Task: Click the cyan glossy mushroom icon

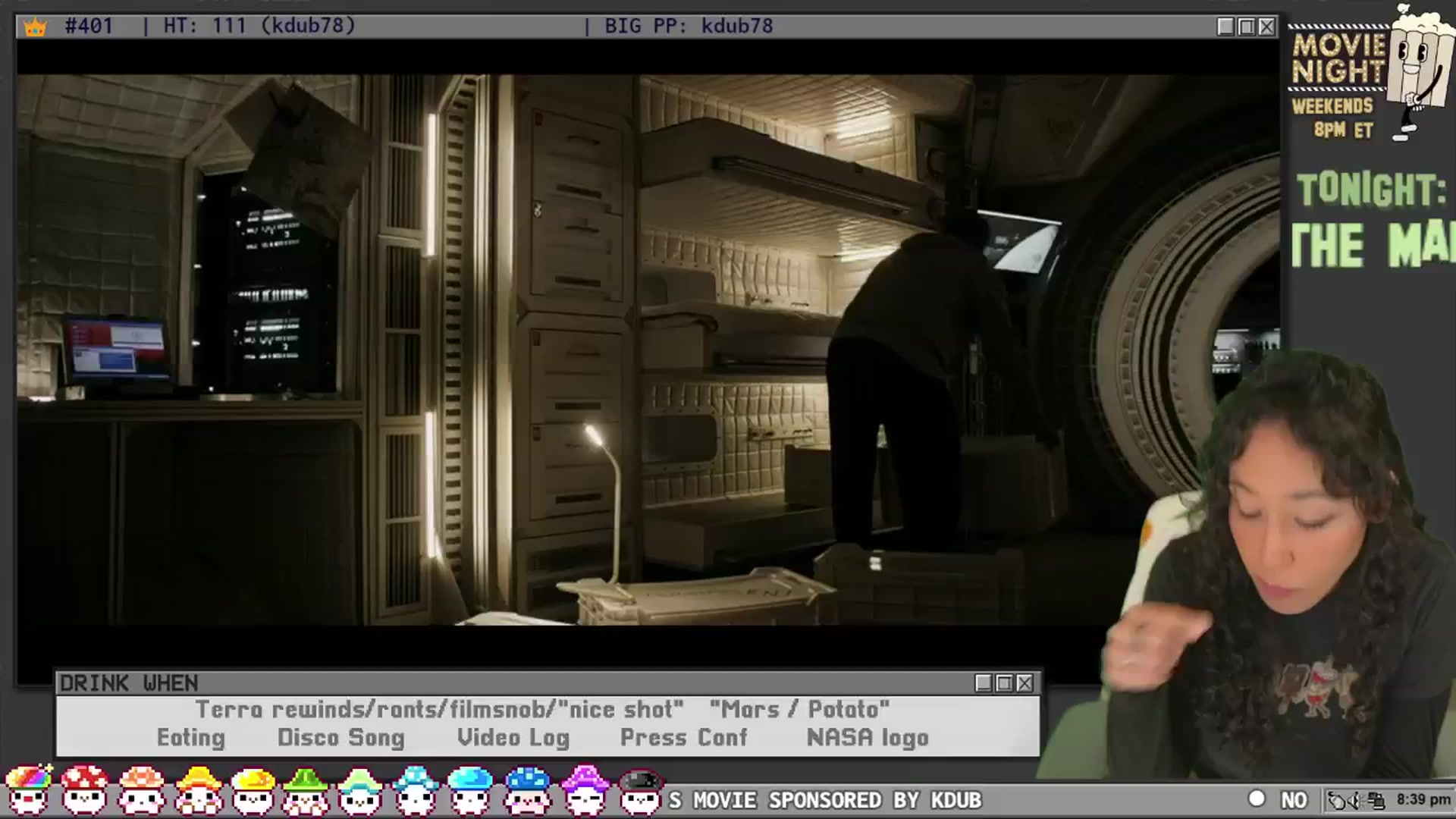Action: tap(470, 790)
